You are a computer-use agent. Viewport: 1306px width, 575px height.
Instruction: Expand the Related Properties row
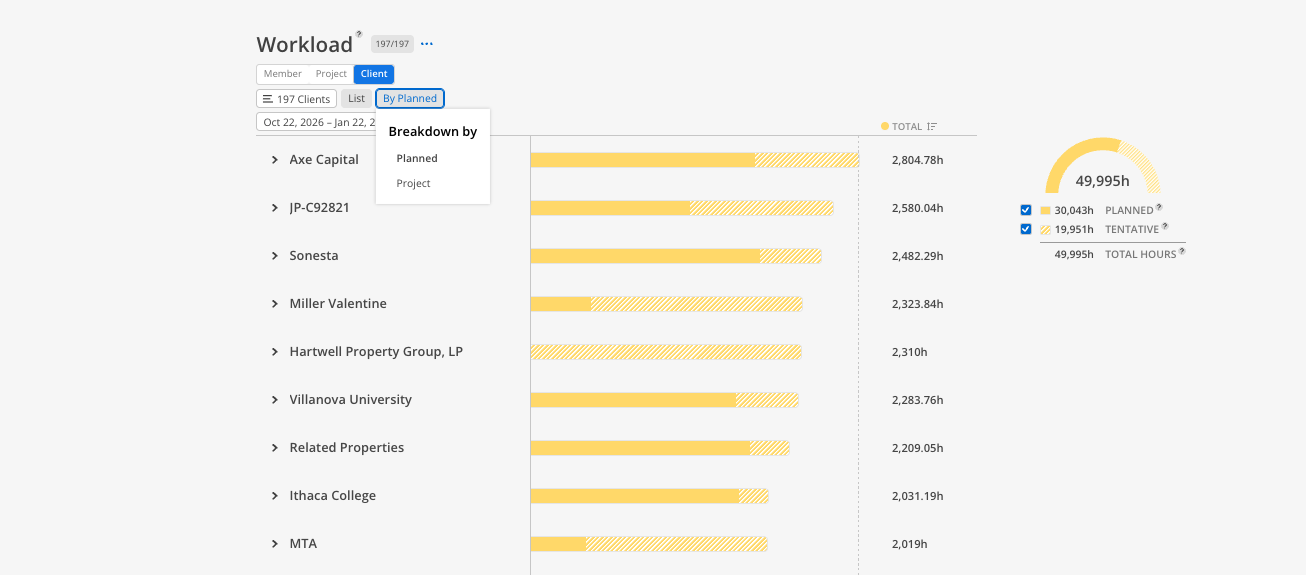[275, 448]
